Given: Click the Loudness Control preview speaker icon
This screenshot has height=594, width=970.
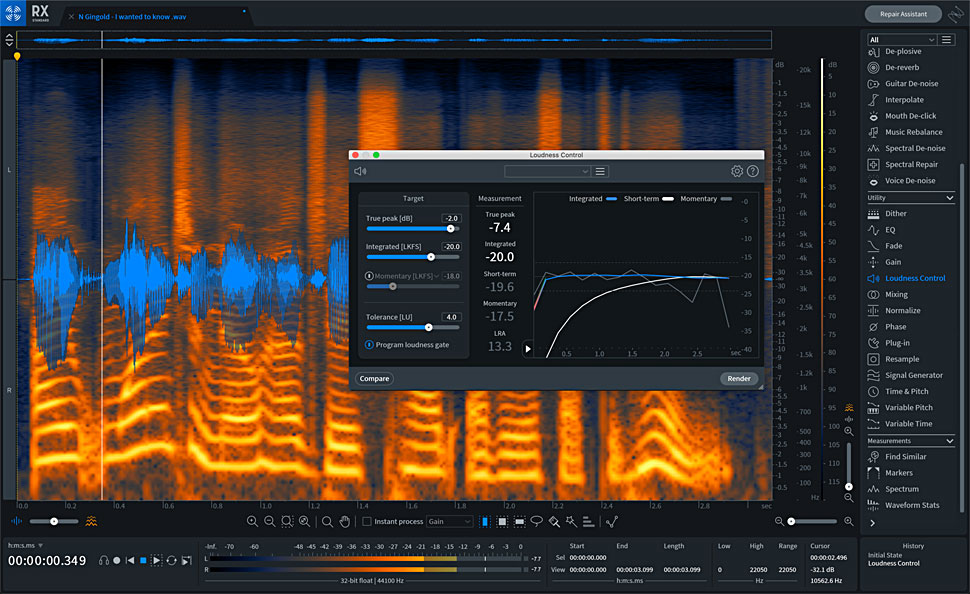Looking at the screenshot, I should tap(360, 171).
